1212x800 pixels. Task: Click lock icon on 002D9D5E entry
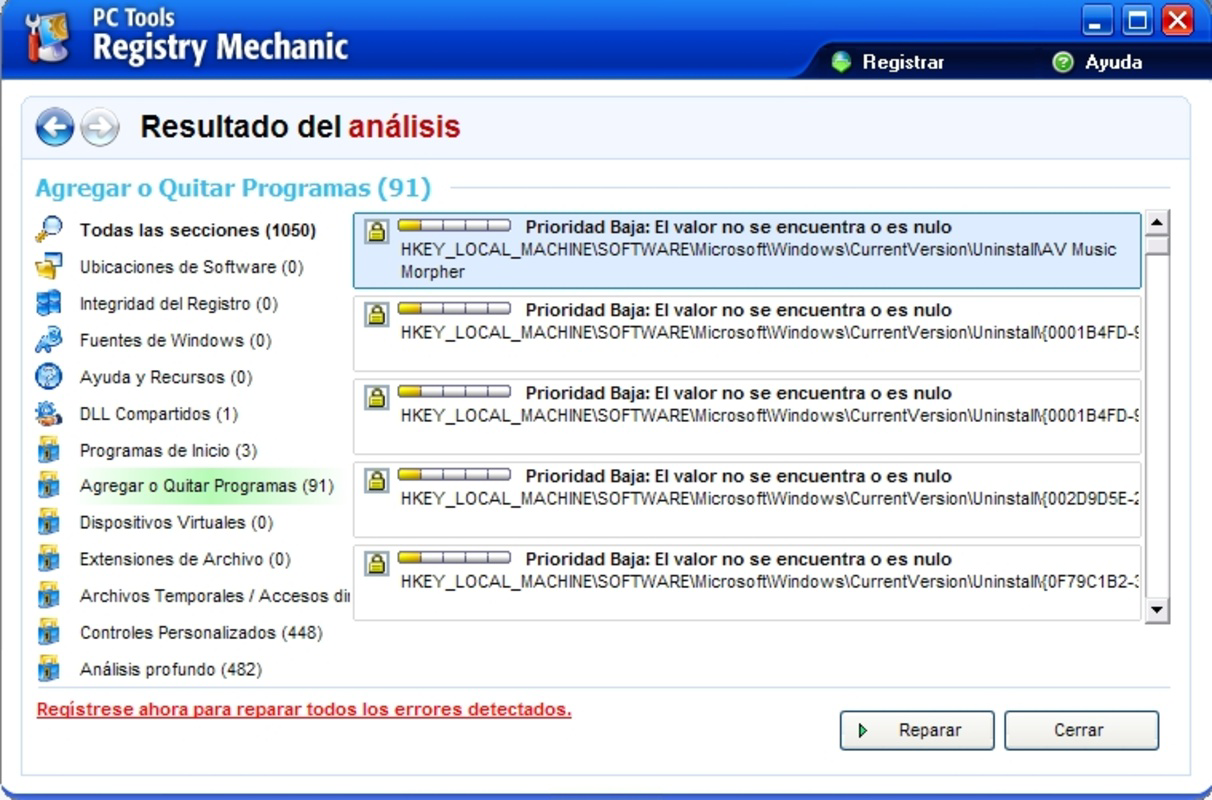point(376,480)
